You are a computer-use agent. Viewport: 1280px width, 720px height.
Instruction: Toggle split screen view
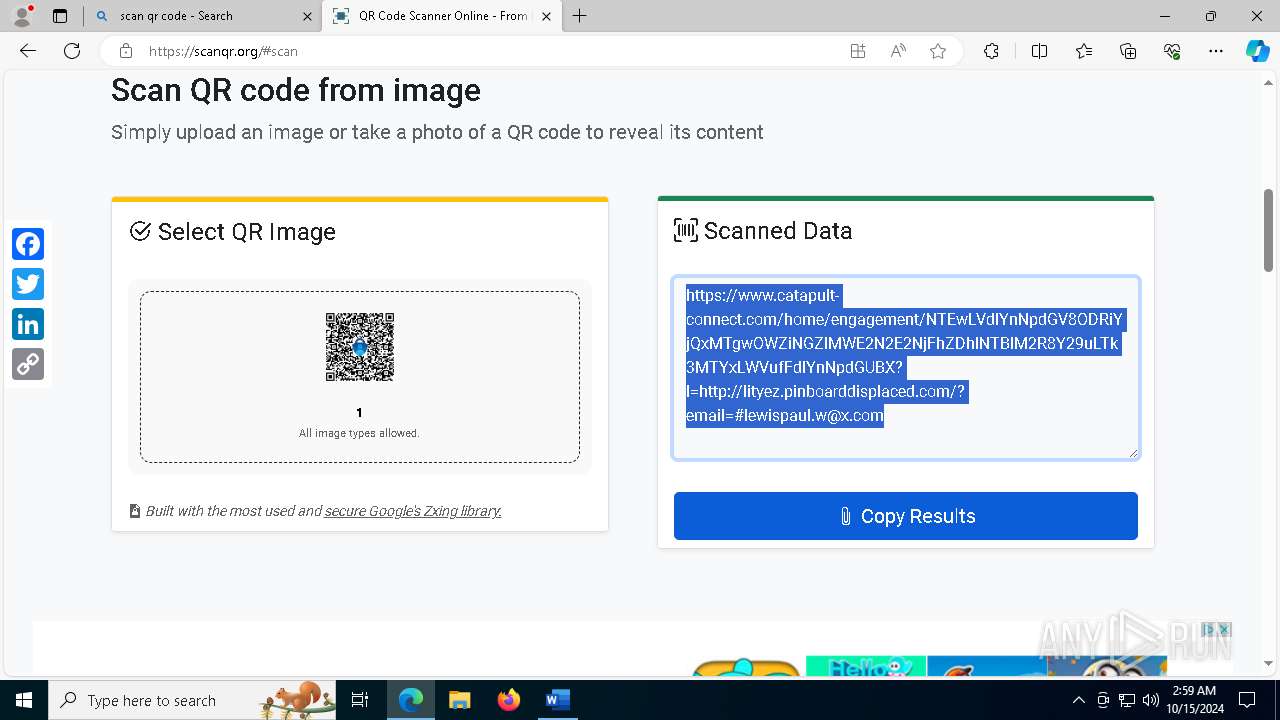tap(1039, 51)
